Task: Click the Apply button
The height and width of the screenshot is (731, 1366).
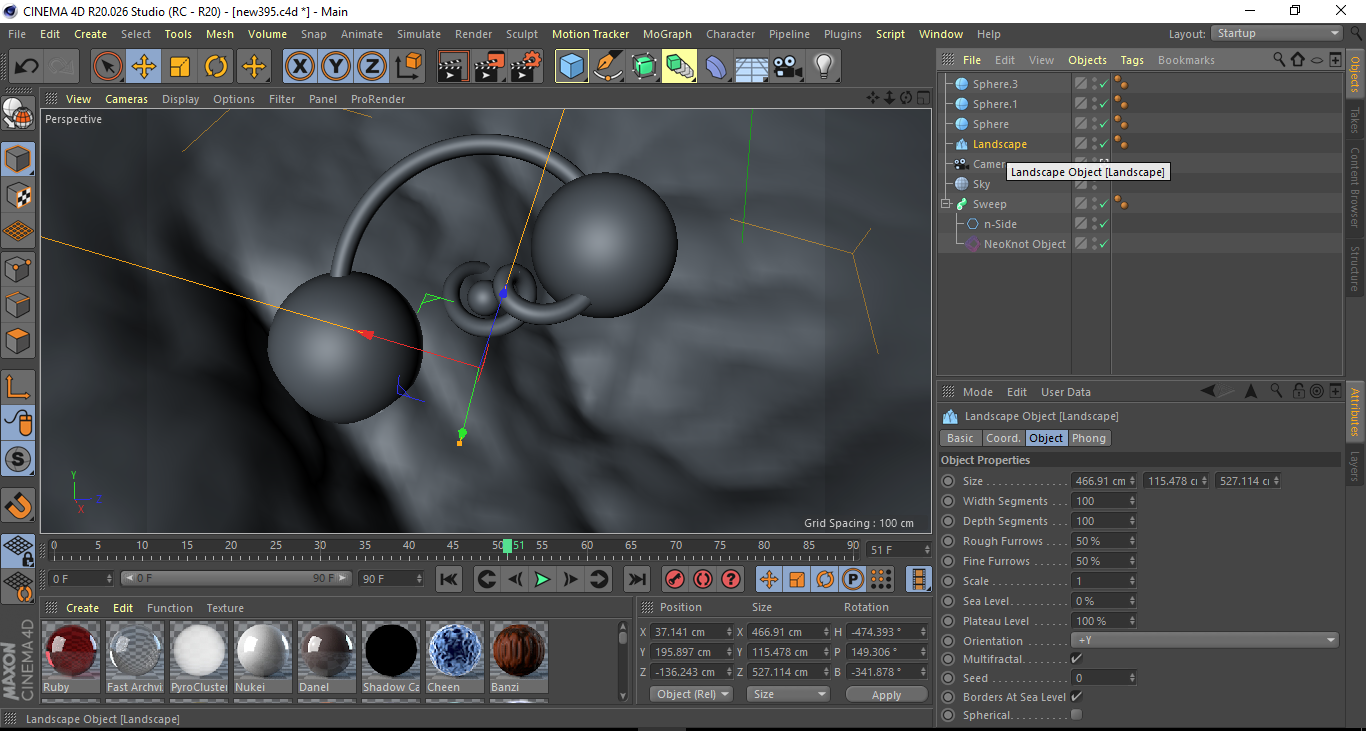Action: [x=886, y=694]
